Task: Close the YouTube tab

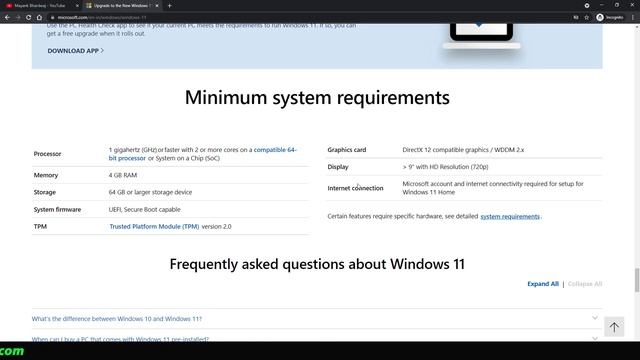Action: click(x=77, y=6)
